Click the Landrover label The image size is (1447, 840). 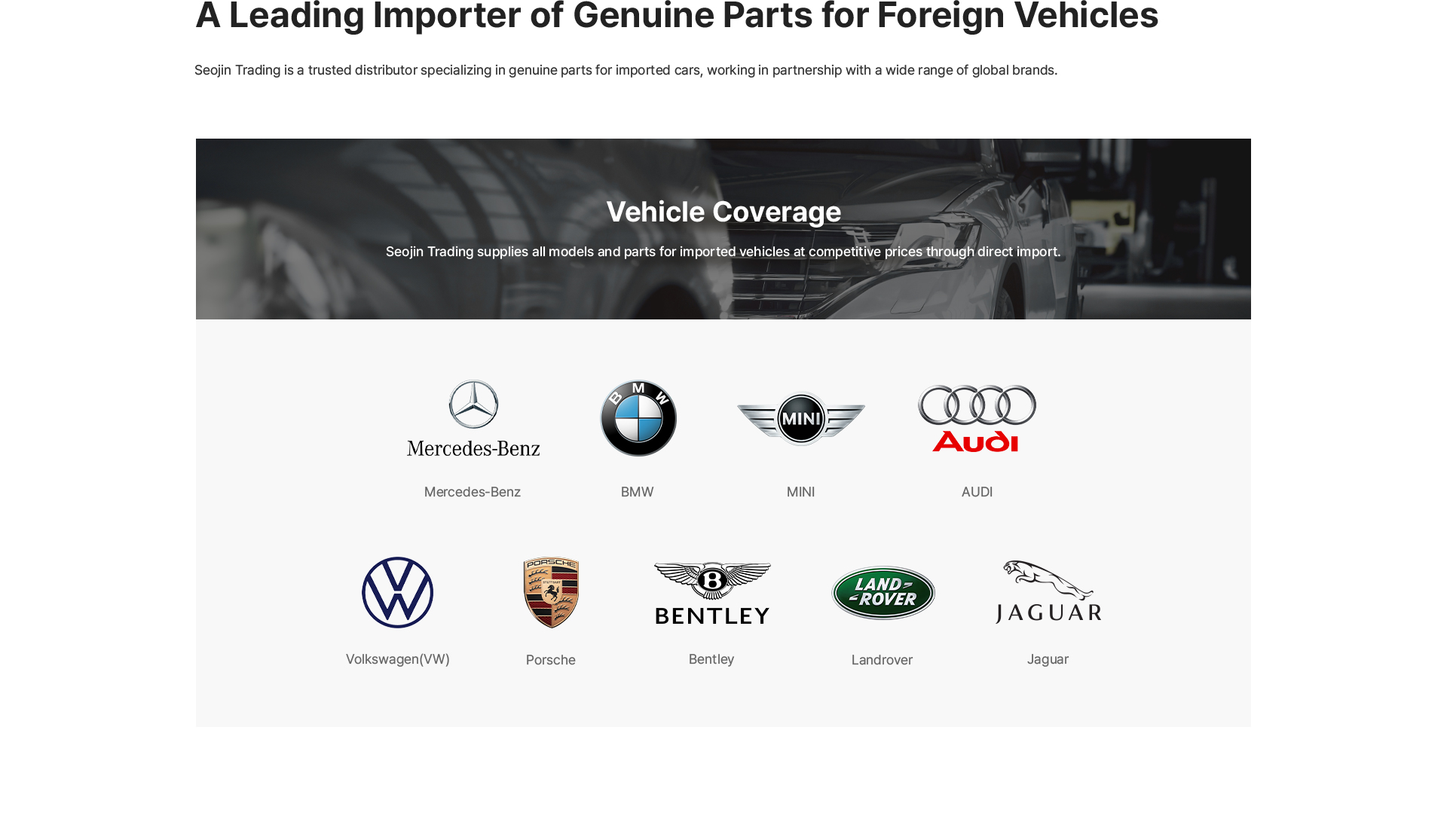883,660
